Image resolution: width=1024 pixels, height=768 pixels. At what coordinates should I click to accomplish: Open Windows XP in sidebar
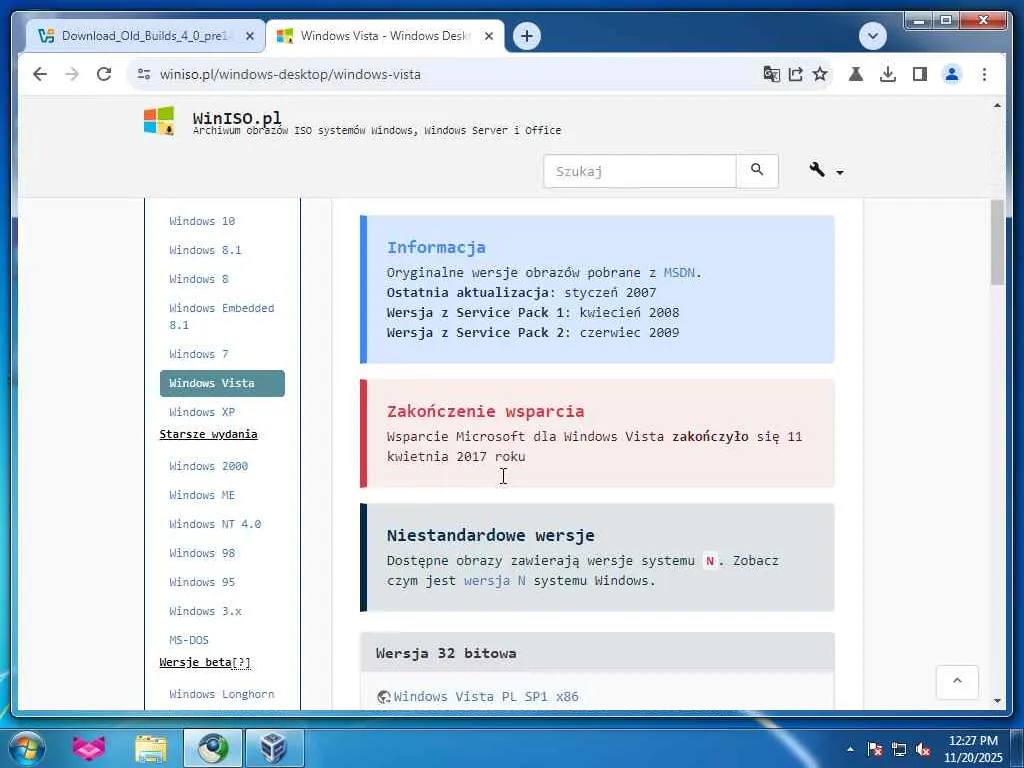(x=202, y=412)
